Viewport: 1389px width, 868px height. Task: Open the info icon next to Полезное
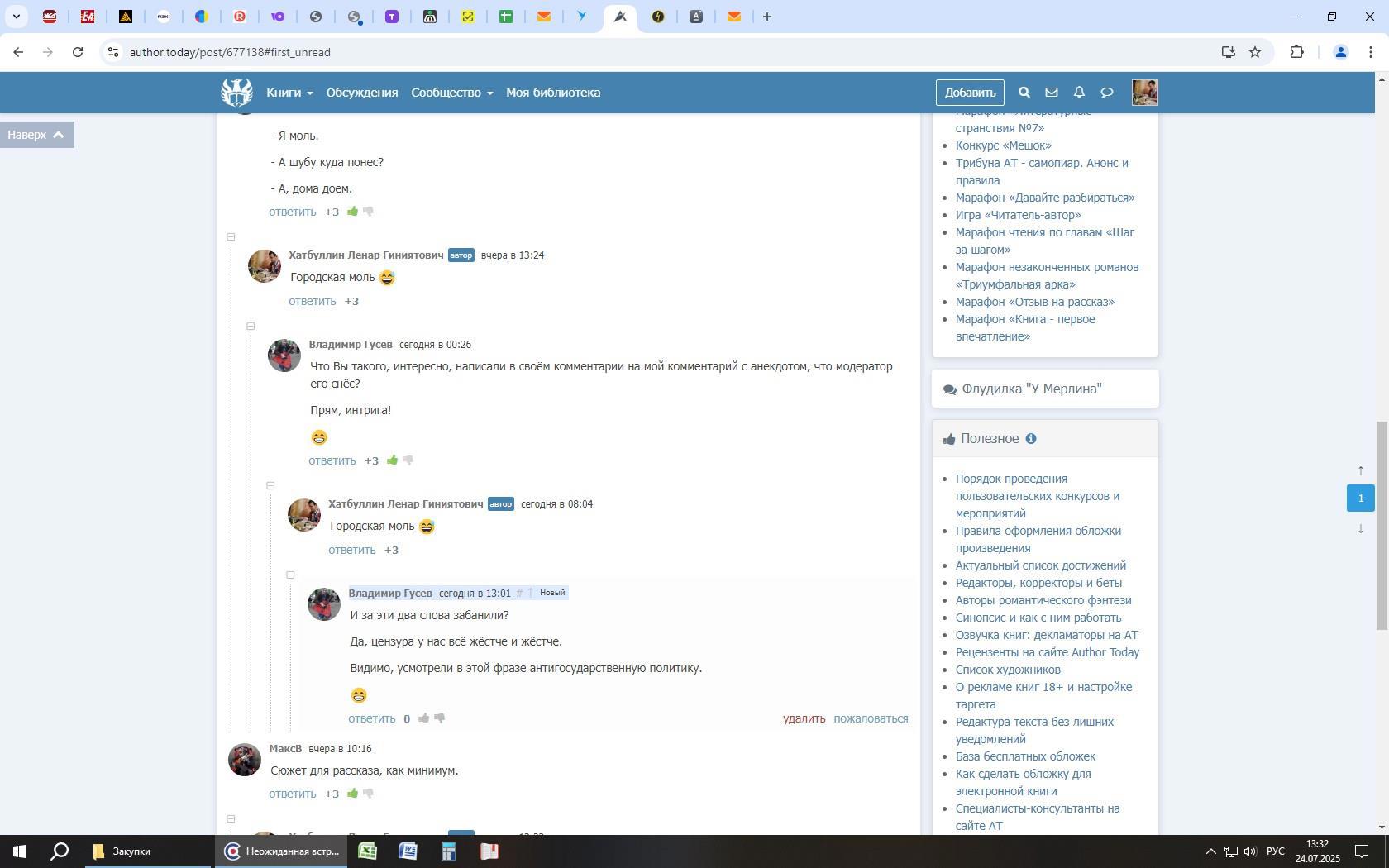click(x=1031, y=439)
